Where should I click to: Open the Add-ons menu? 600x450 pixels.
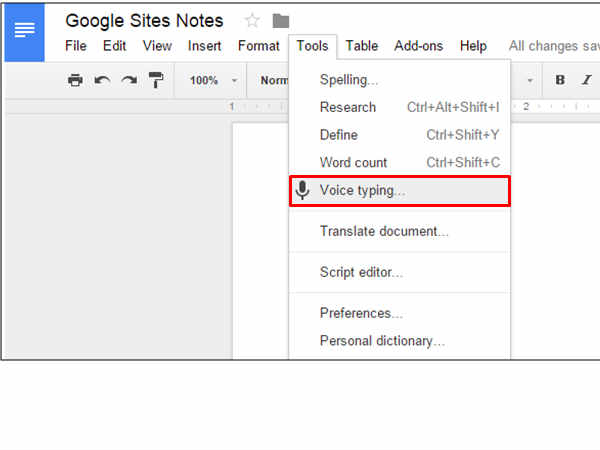point(419,46)
